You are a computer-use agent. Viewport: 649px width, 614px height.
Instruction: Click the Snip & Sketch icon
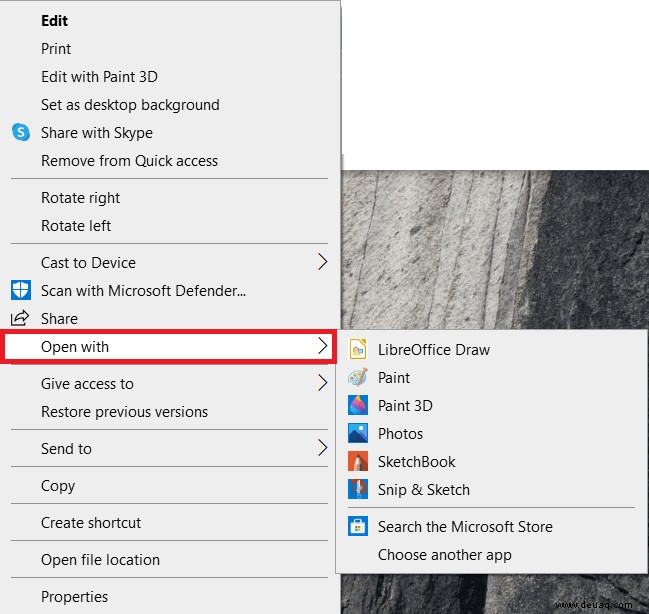point(358,489)
